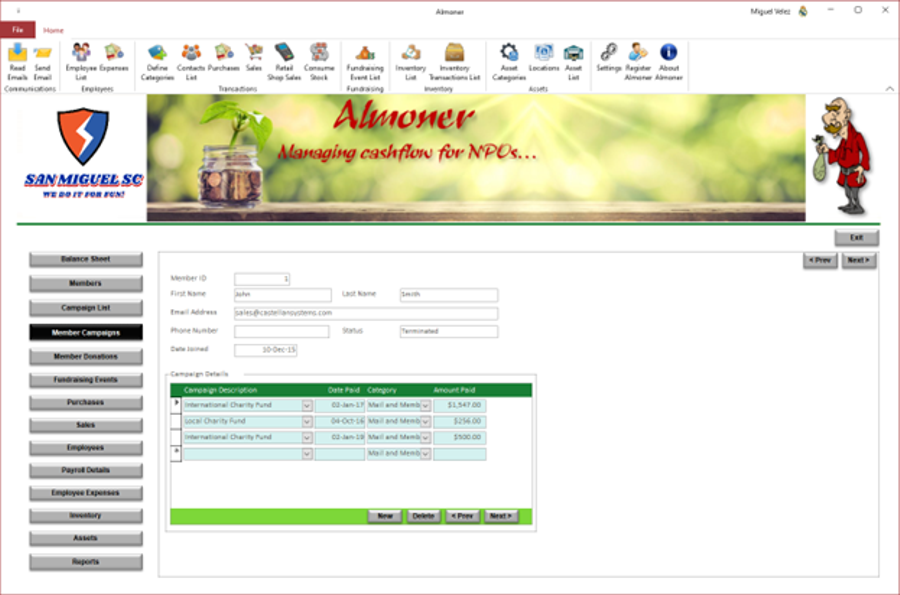Collapse the ribbon with the chevron
Viewport: 900px width, 595px height.
pos(889,88)
